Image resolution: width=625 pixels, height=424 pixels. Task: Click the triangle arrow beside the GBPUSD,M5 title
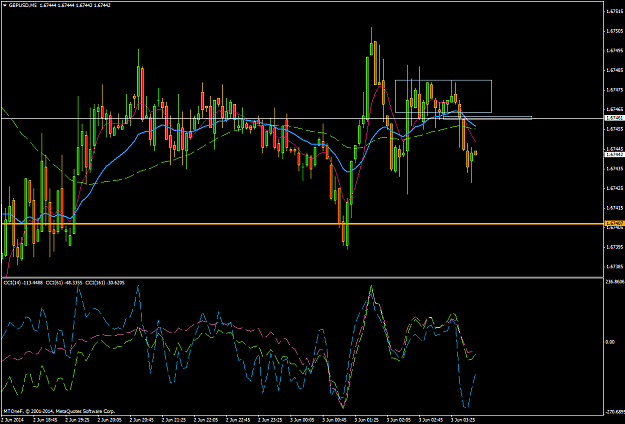click(4, 5)
